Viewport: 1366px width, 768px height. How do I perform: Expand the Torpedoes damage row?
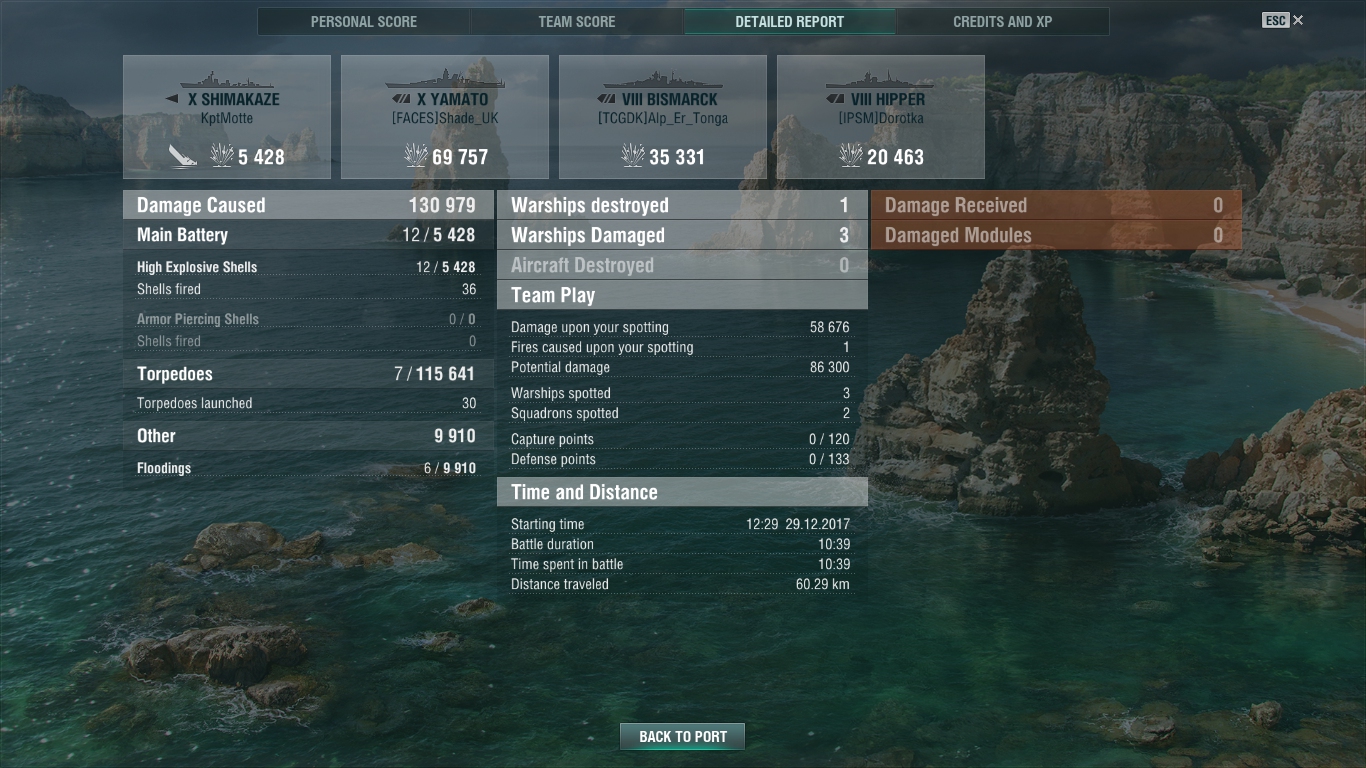pyautogui.click(x=308, y=374)
